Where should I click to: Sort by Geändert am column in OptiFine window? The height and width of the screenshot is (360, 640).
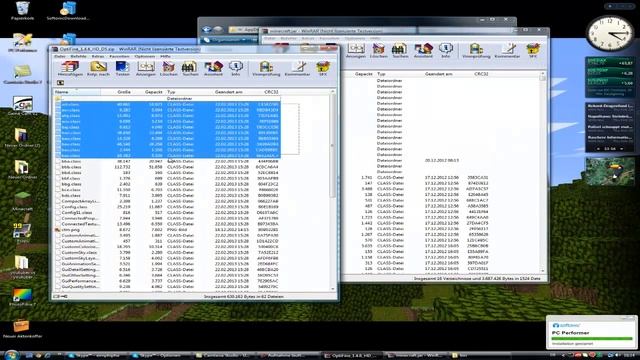pyautogui.click(x=233, y=92)
